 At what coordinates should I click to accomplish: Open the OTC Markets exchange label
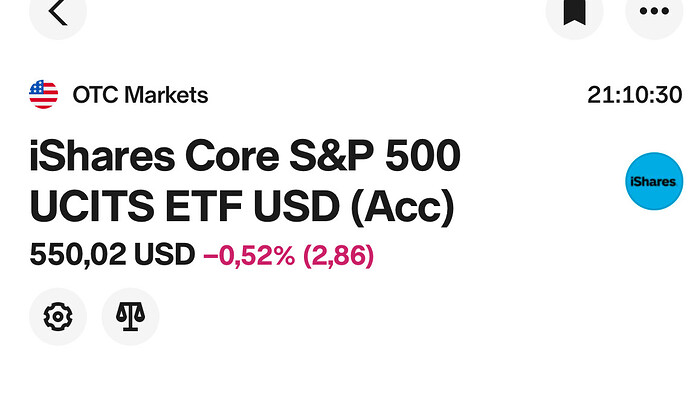140,96
